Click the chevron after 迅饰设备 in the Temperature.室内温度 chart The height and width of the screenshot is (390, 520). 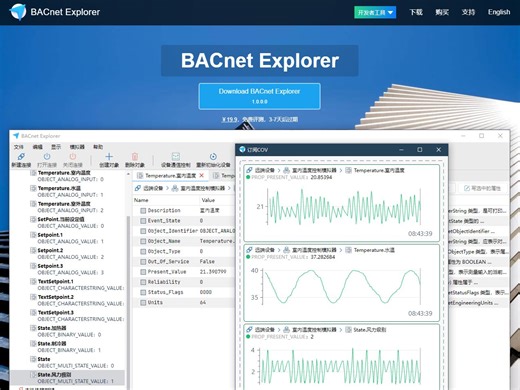tap(279, 170)
